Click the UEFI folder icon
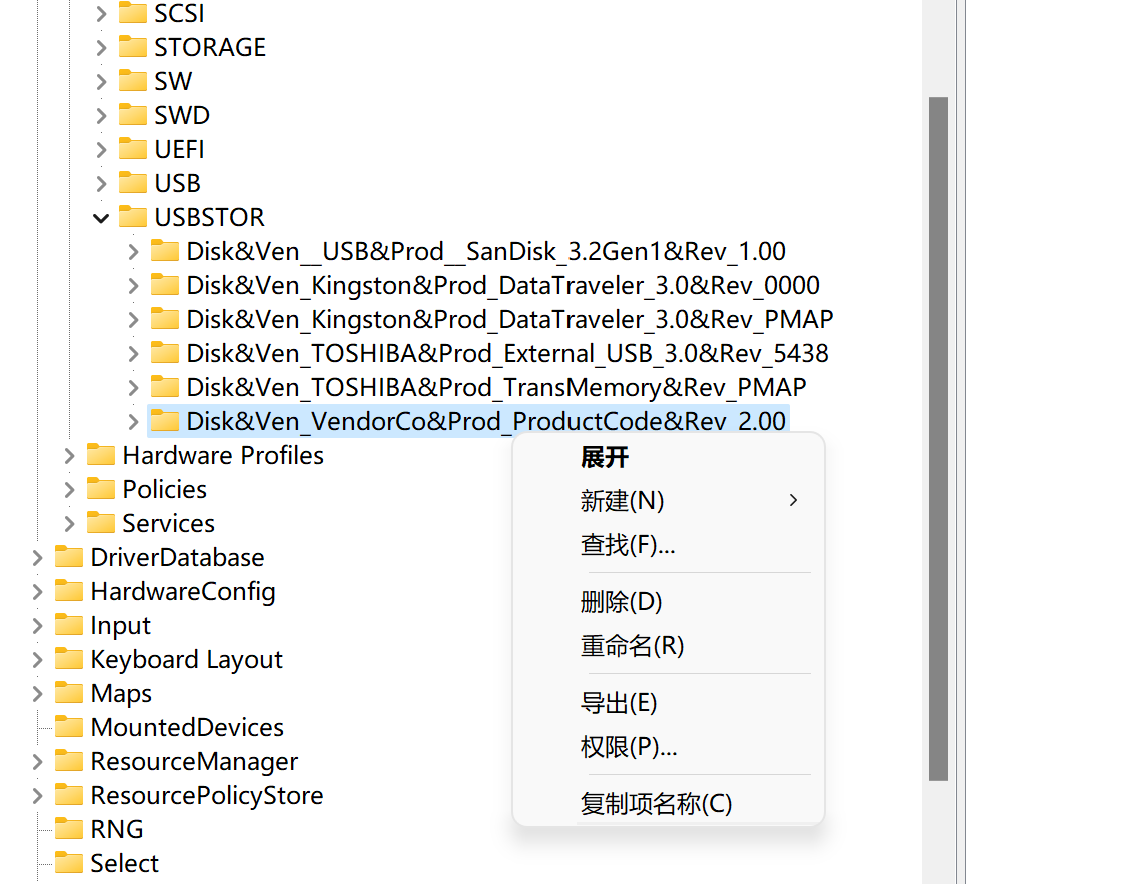 [x=133, y=148]
